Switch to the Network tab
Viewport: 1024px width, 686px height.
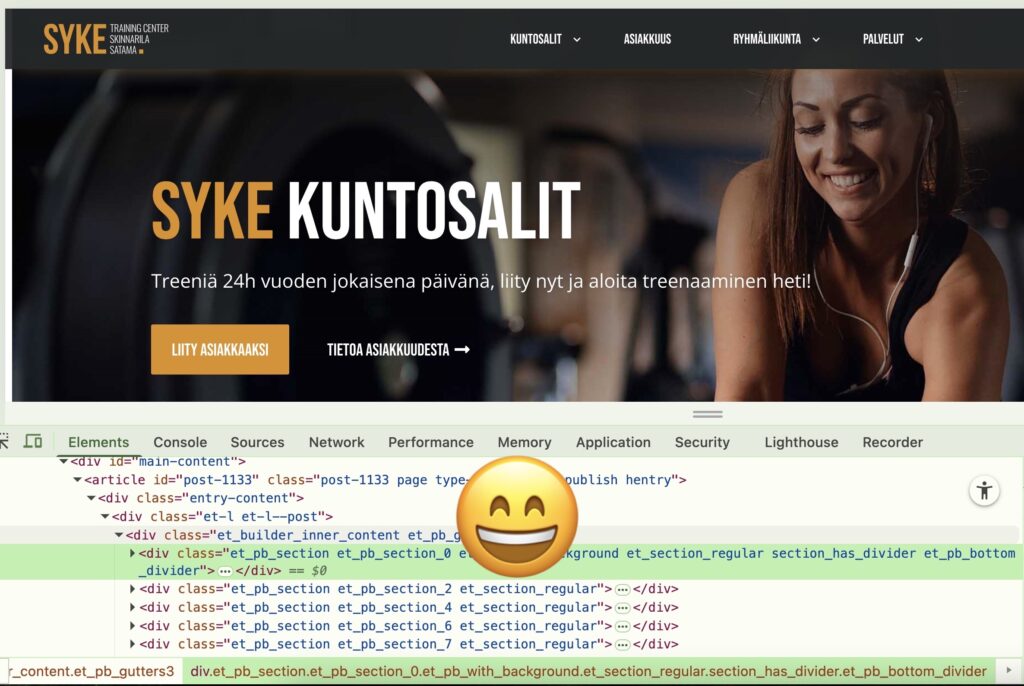pos(336,442)
